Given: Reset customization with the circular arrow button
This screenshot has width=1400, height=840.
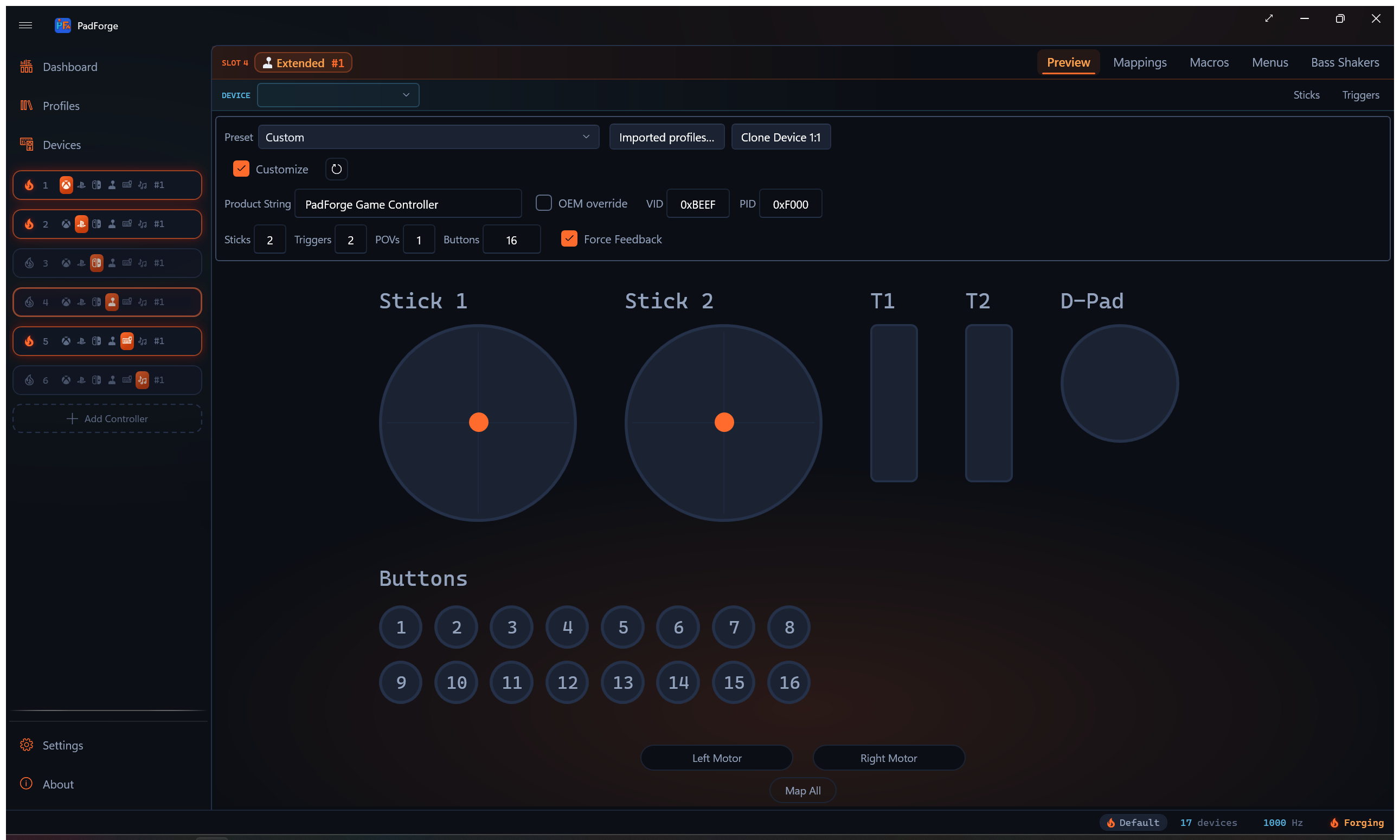Looking at the screenshot, I should [336, 169].
